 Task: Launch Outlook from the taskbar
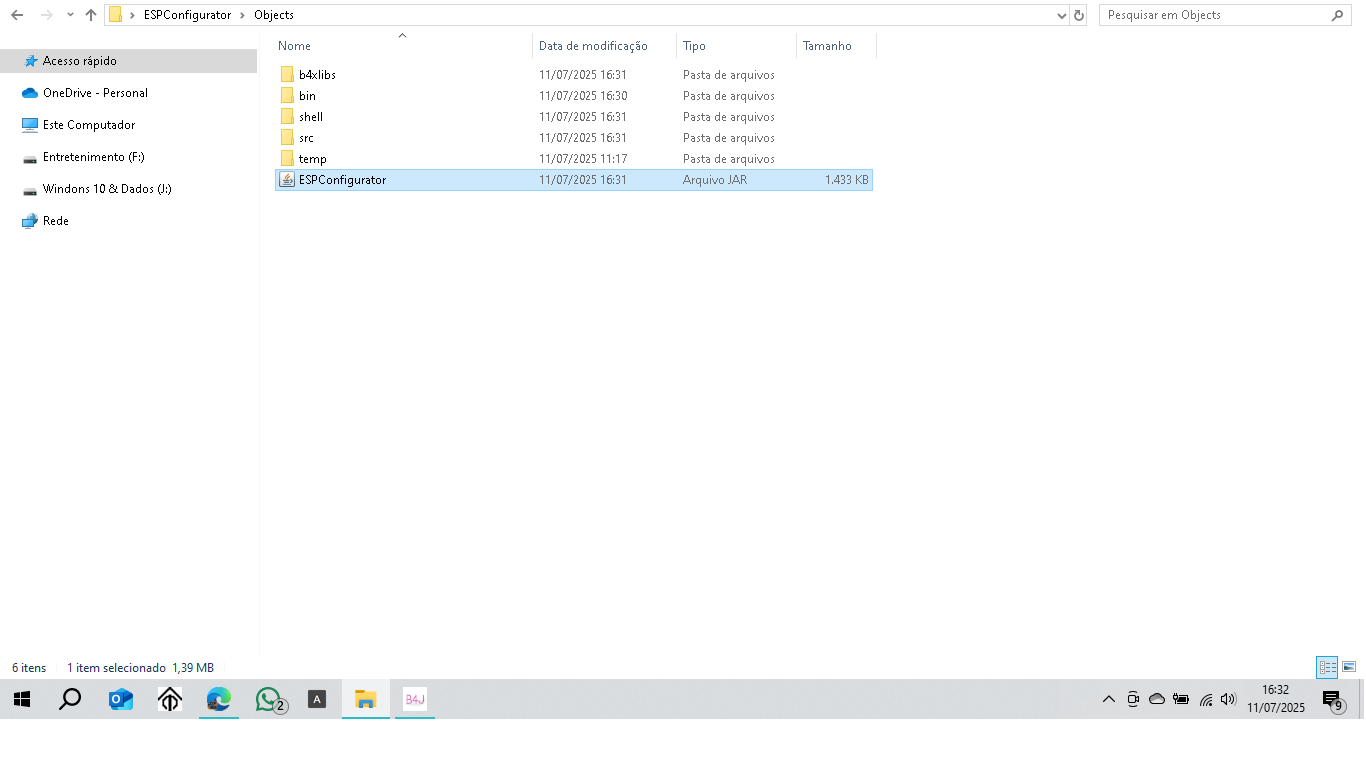click(x=120, y=699)
